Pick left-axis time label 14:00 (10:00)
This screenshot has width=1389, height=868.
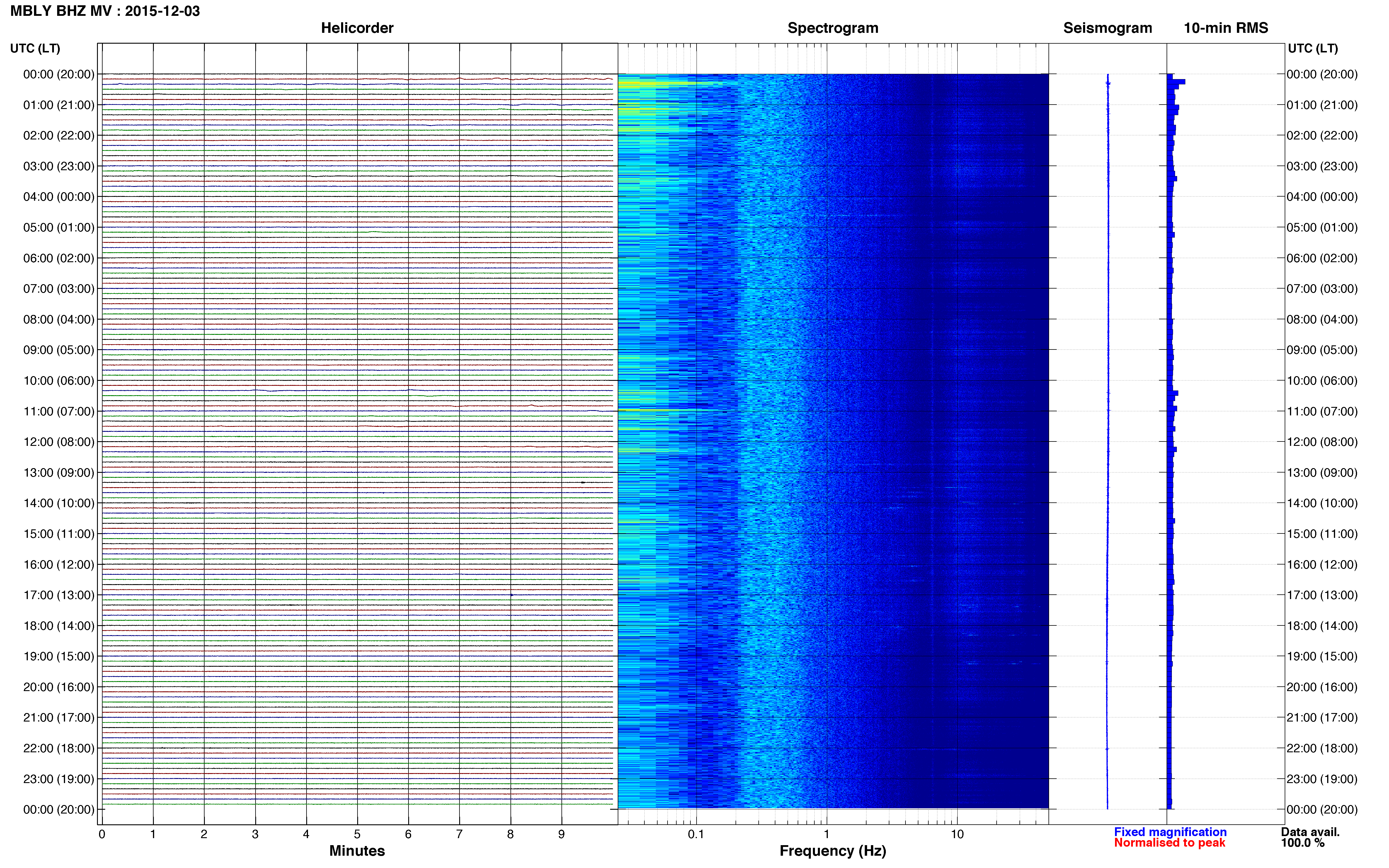59,503
